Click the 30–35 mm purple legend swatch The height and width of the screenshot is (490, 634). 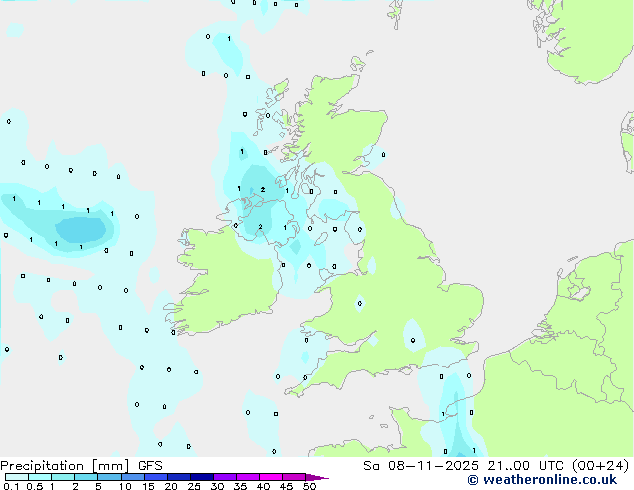pyautogui.click(x=225, y=477)
